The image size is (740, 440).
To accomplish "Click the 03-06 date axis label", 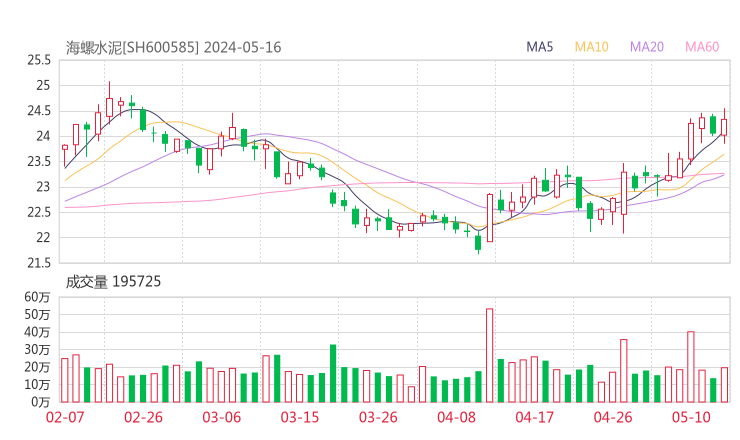I will (222, 417).
